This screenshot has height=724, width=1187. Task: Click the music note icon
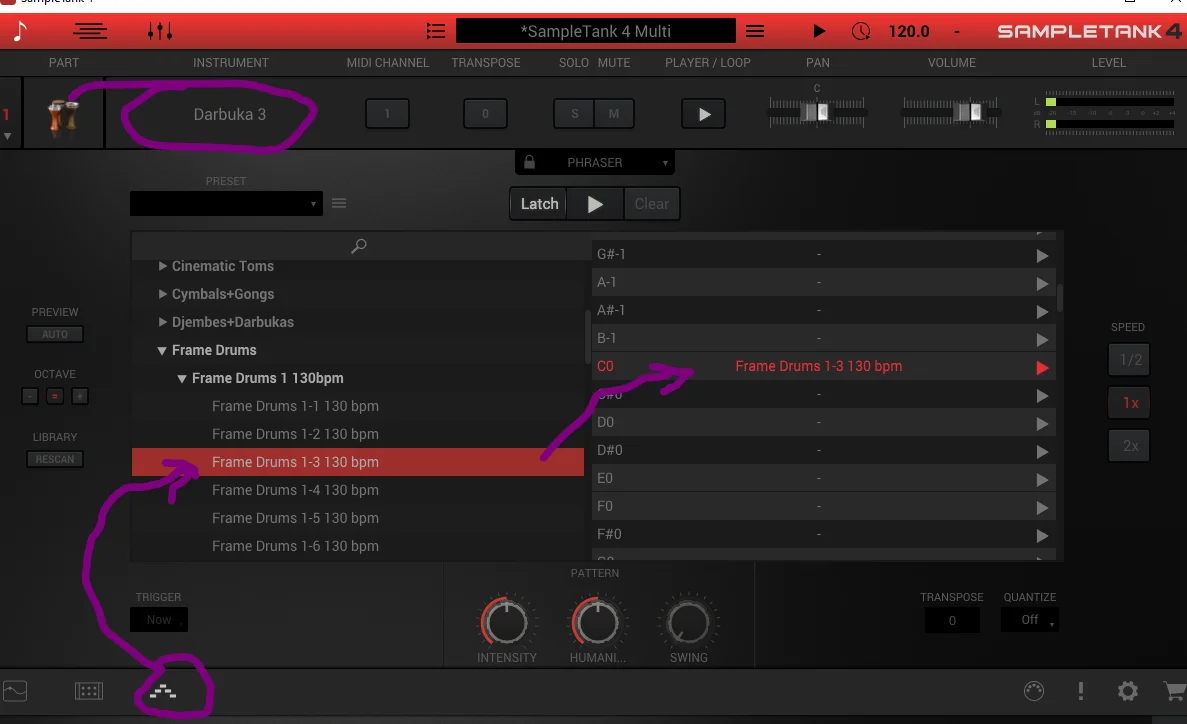pyautogui.click(x=20, y=31)
